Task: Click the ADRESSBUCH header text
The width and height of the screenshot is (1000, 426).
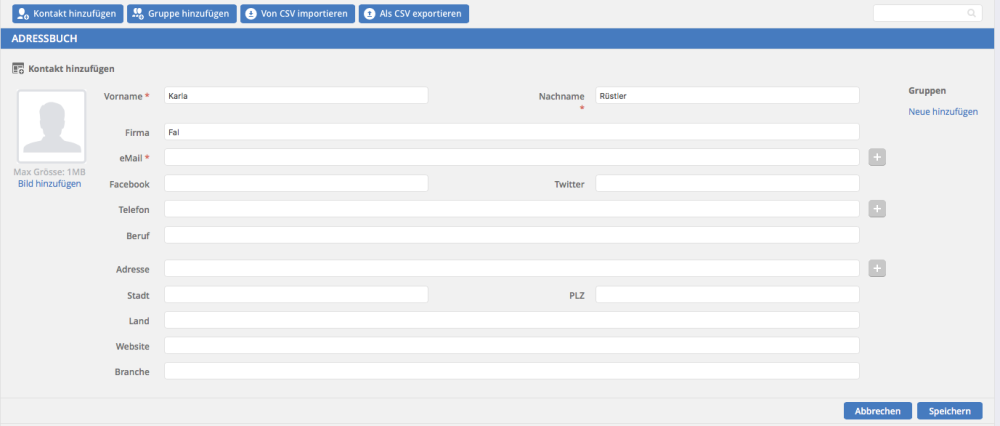Action: click(44, 38)
